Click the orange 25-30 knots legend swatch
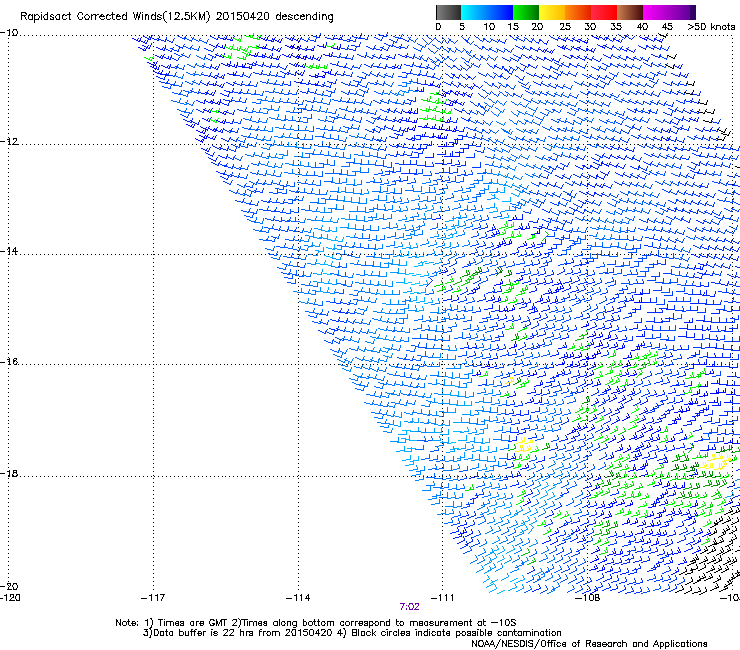The height and width of the screenshot is (650, 740). point(577,12)
